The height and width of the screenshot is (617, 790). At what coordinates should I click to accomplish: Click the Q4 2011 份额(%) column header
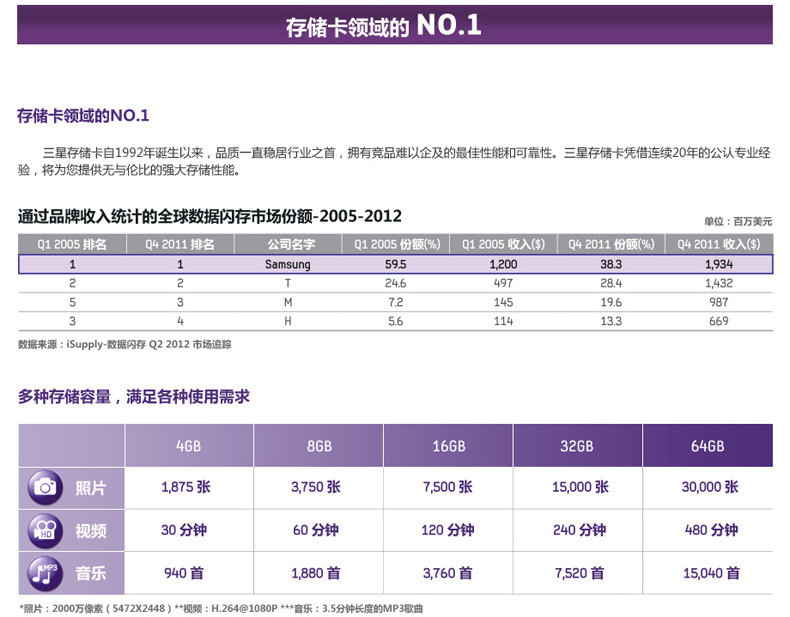[x=611, y=244]
